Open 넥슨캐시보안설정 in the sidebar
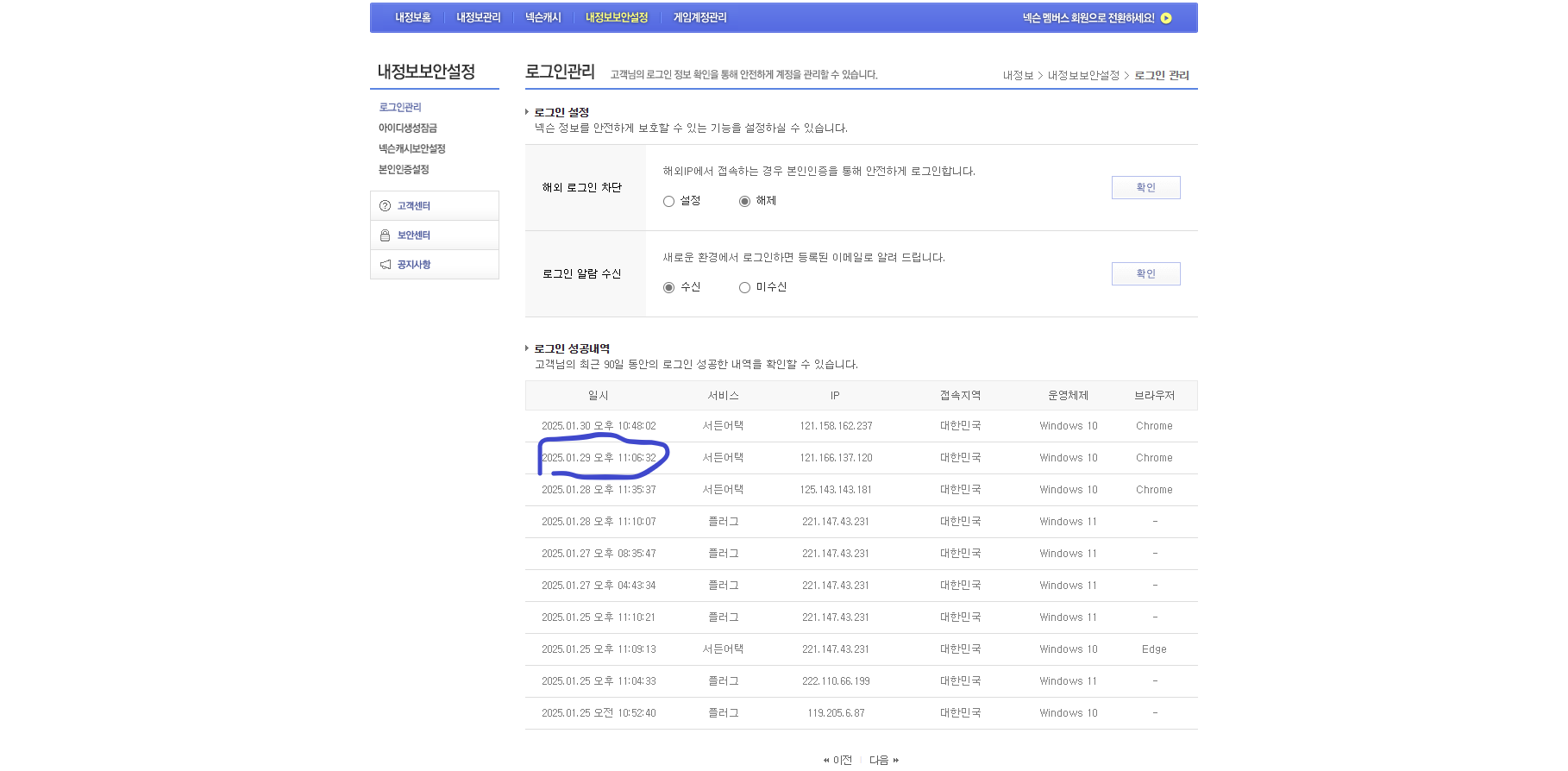The width and height of the screenshot is (1568, 771). click(x=411, y=149)
